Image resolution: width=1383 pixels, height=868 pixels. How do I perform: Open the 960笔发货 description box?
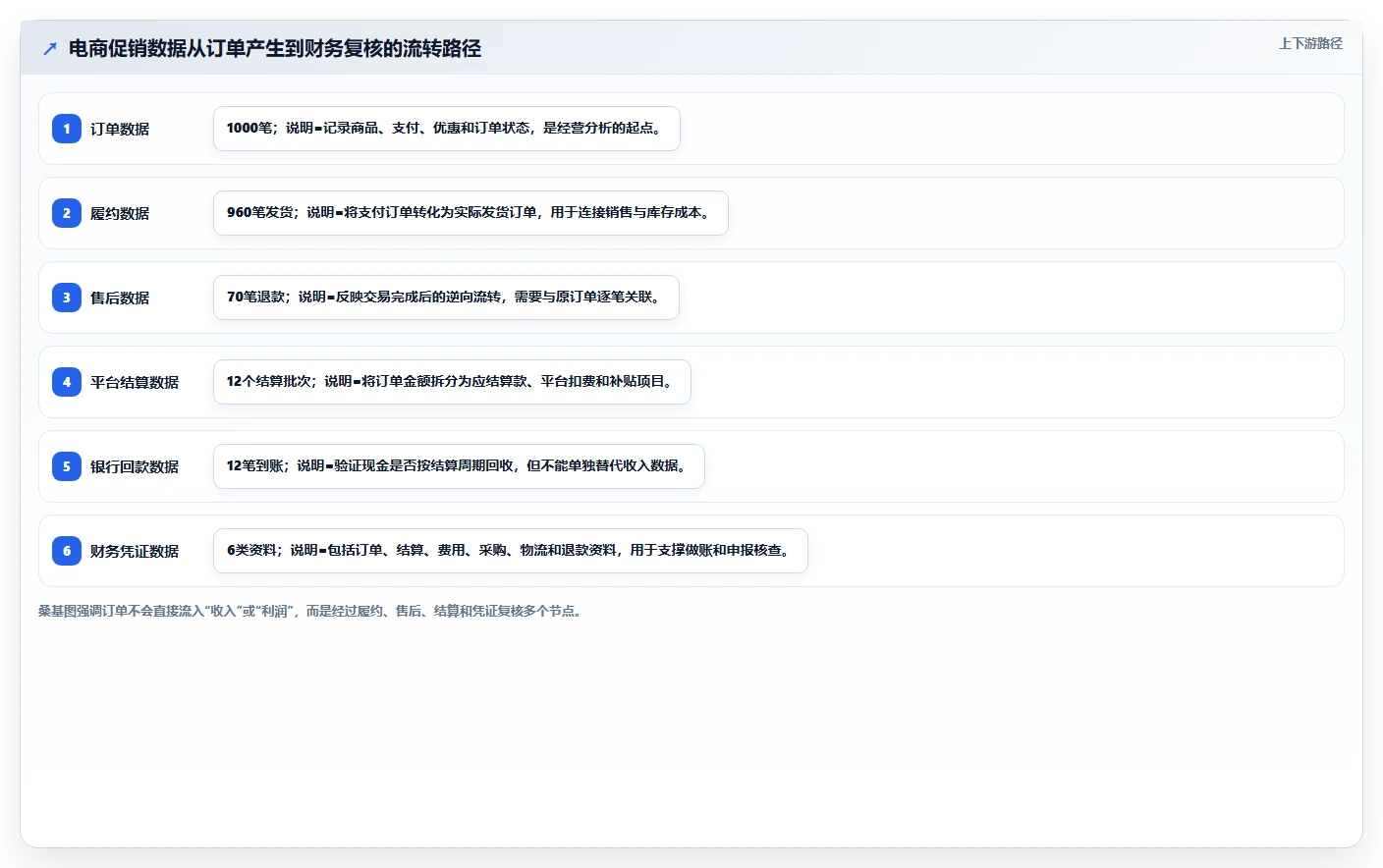tap(470, 213)
